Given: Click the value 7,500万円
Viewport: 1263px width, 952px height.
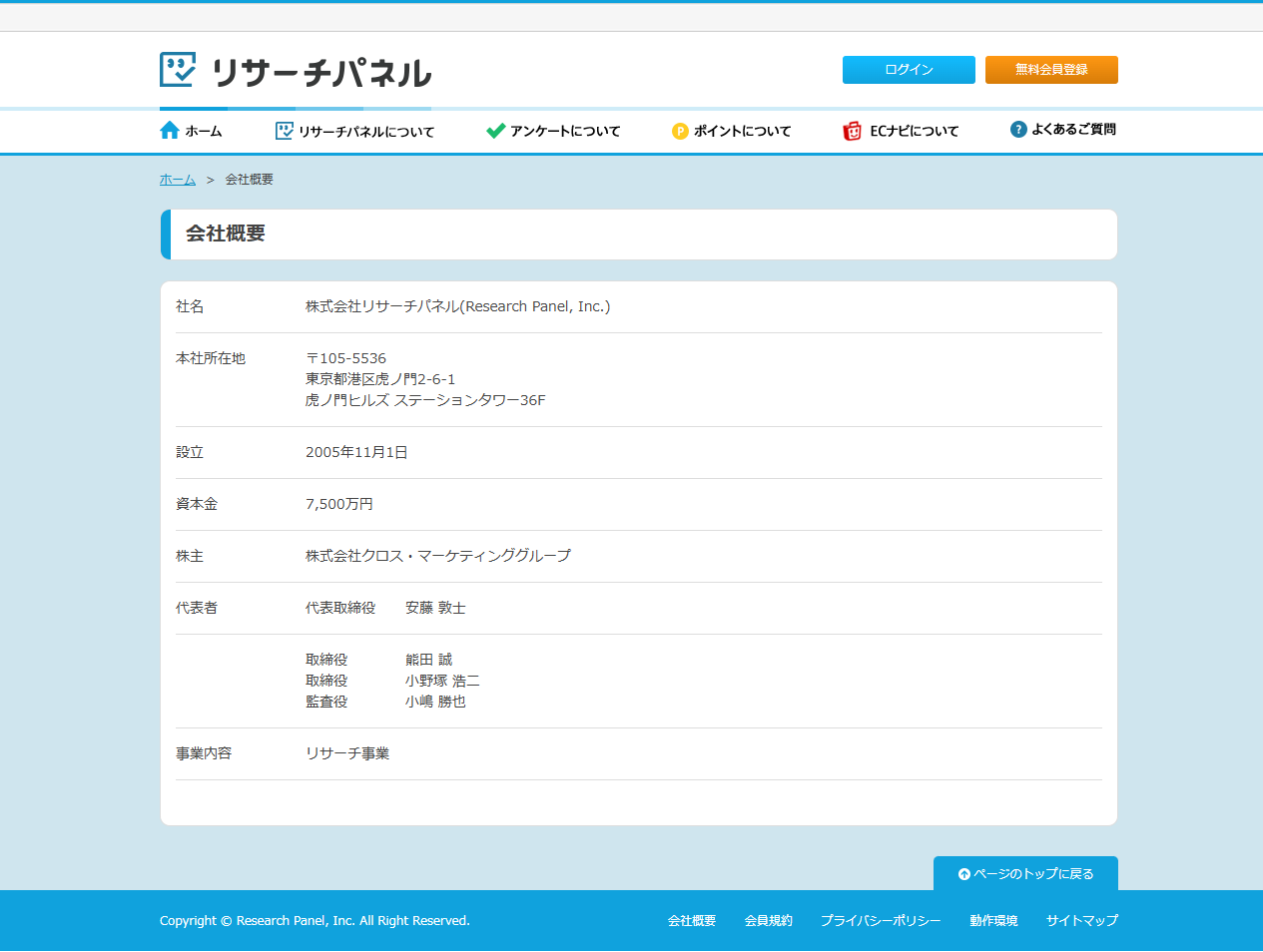Looking at the screenshot, I should coord(339,504).
